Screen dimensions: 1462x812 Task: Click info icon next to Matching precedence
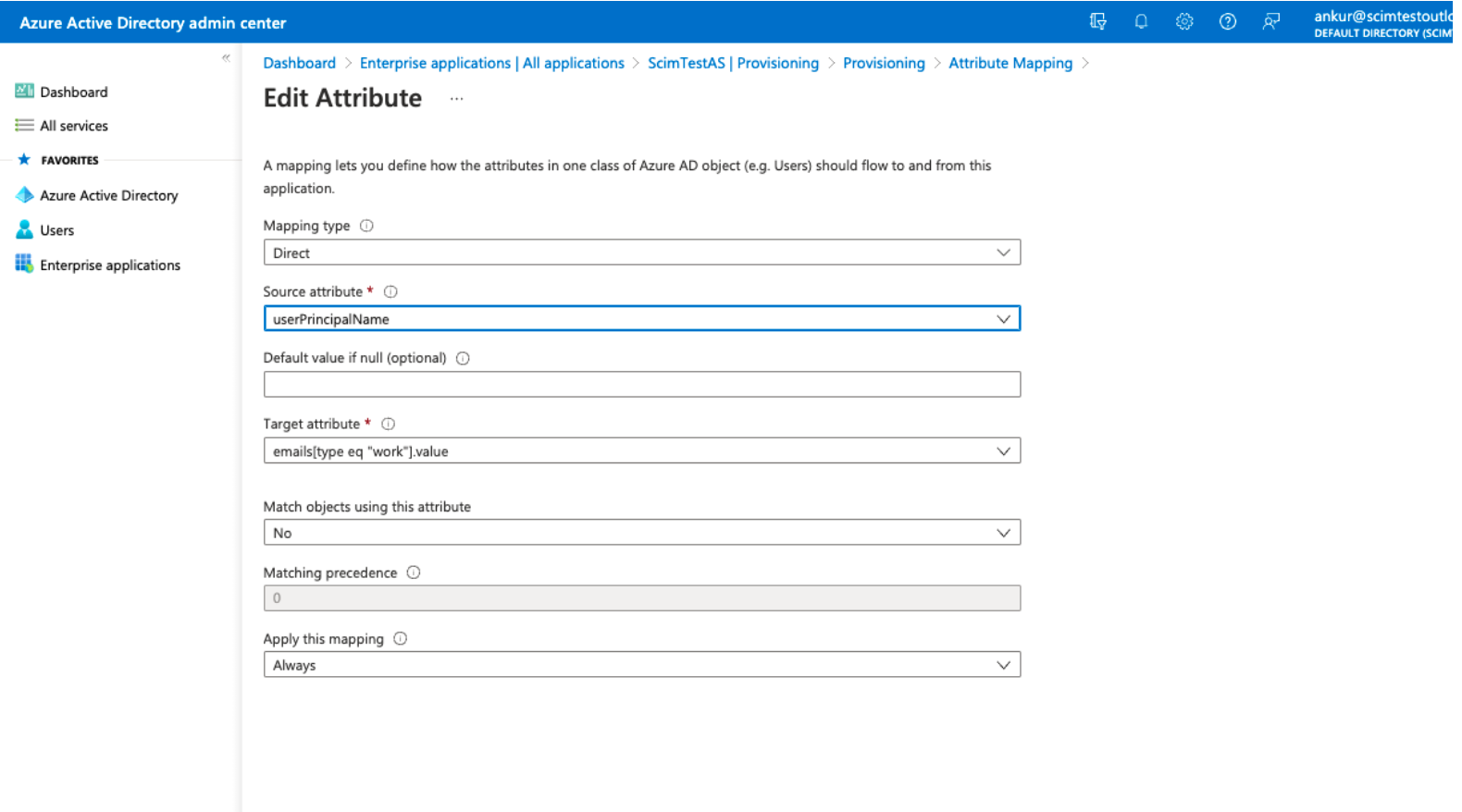point(414,572)
